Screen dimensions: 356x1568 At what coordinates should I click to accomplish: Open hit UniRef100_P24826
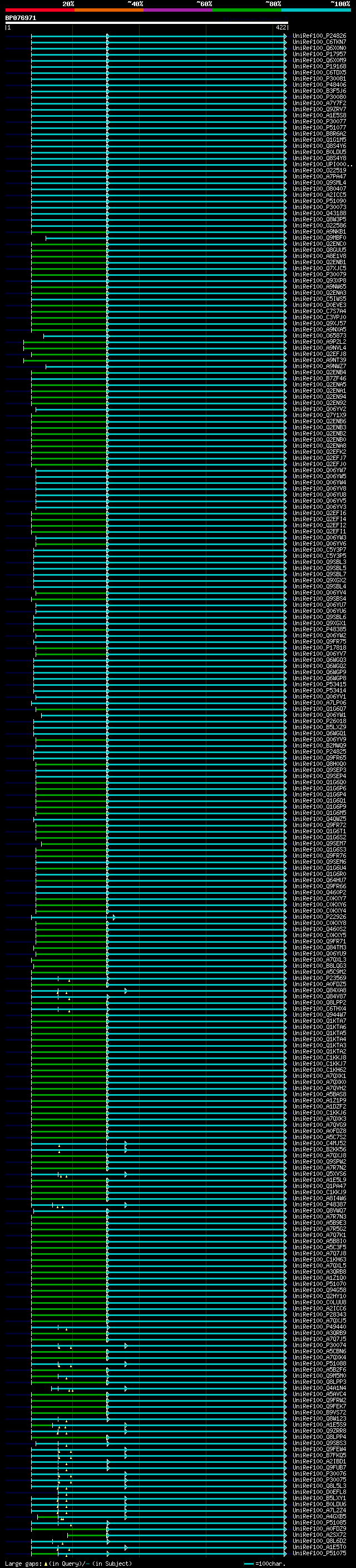(x=319, y=36)
